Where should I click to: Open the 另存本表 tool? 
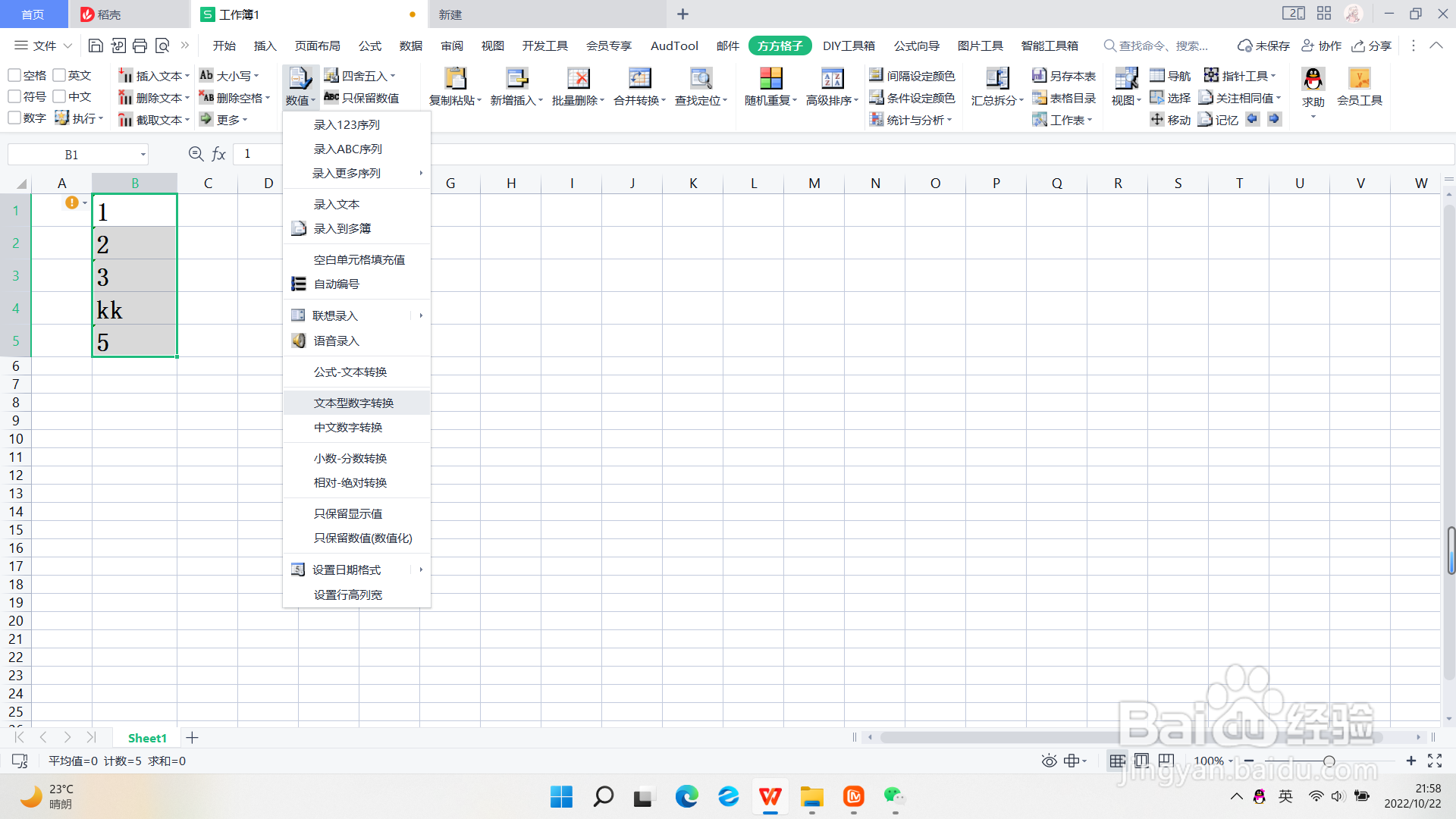[1065, 75]
